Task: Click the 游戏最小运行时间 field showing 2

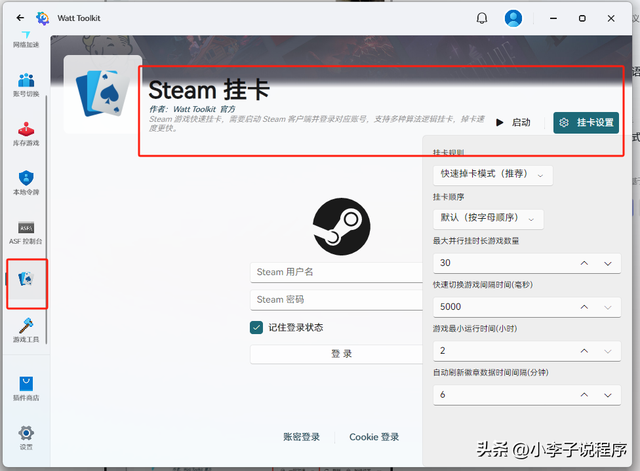Action: [527, 351]
